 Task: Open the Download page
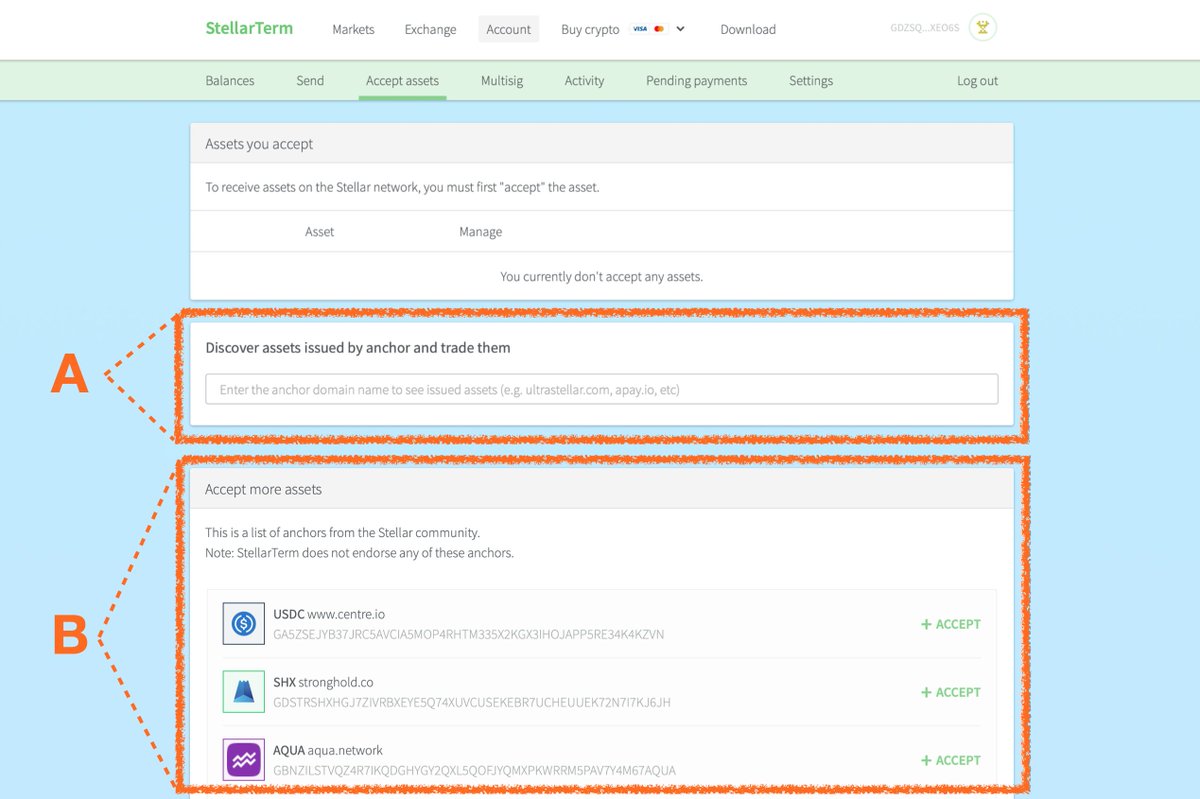[x=748, y=29]
